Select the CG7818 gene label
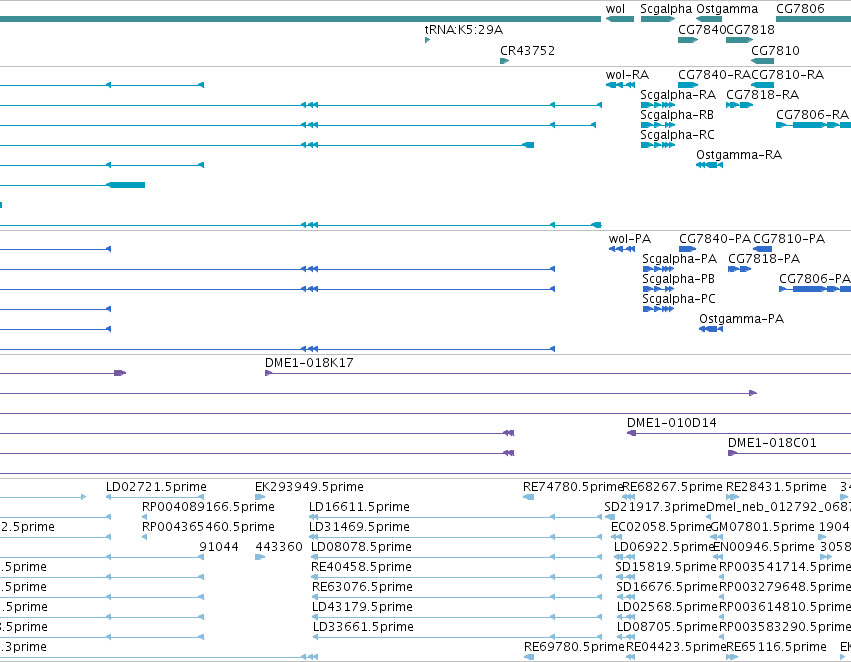851x662 pixels. [x=751, y=30]
